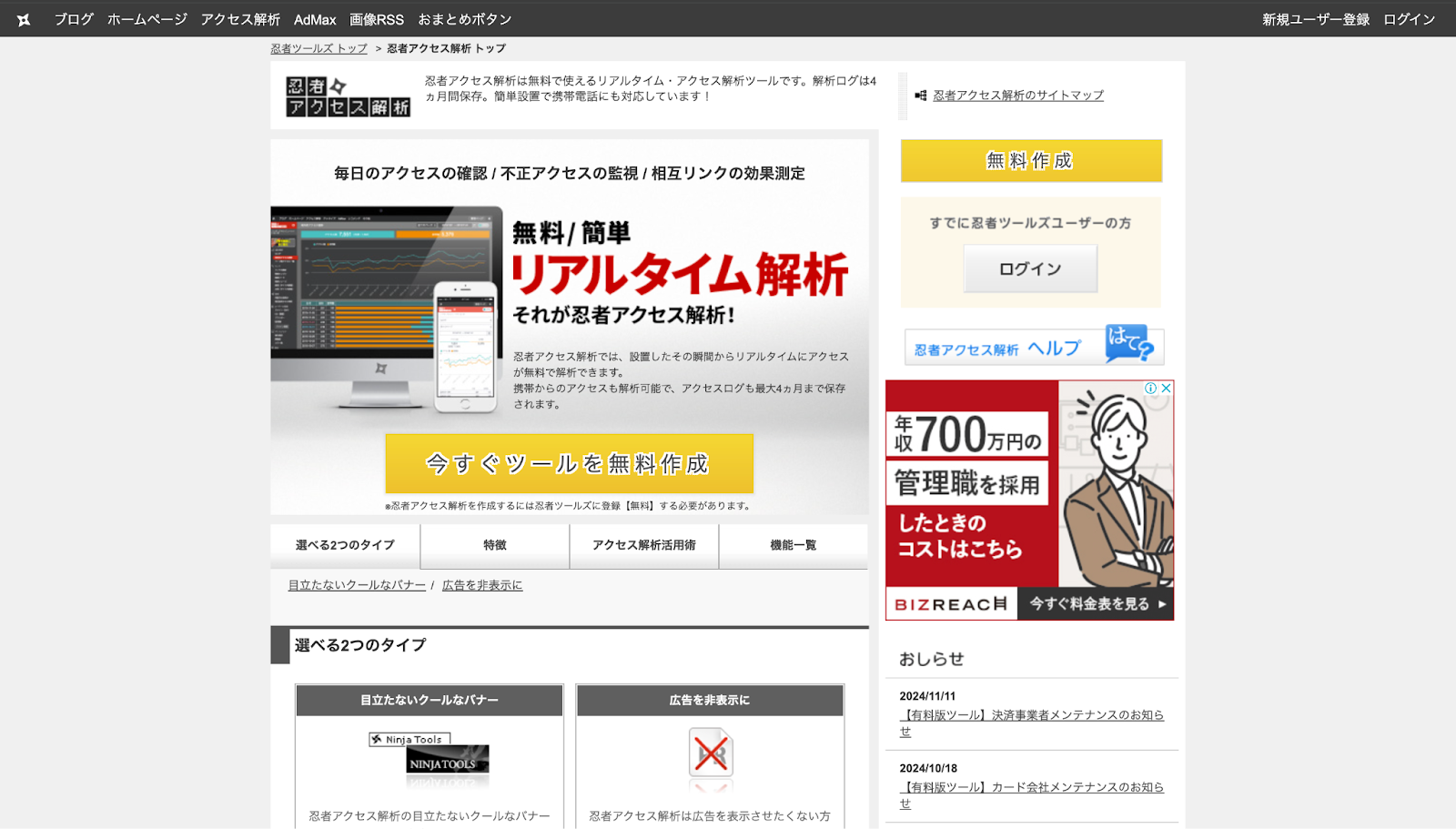
Task: Switch to the 特徴 tab
Action: (x=495, y=545)
